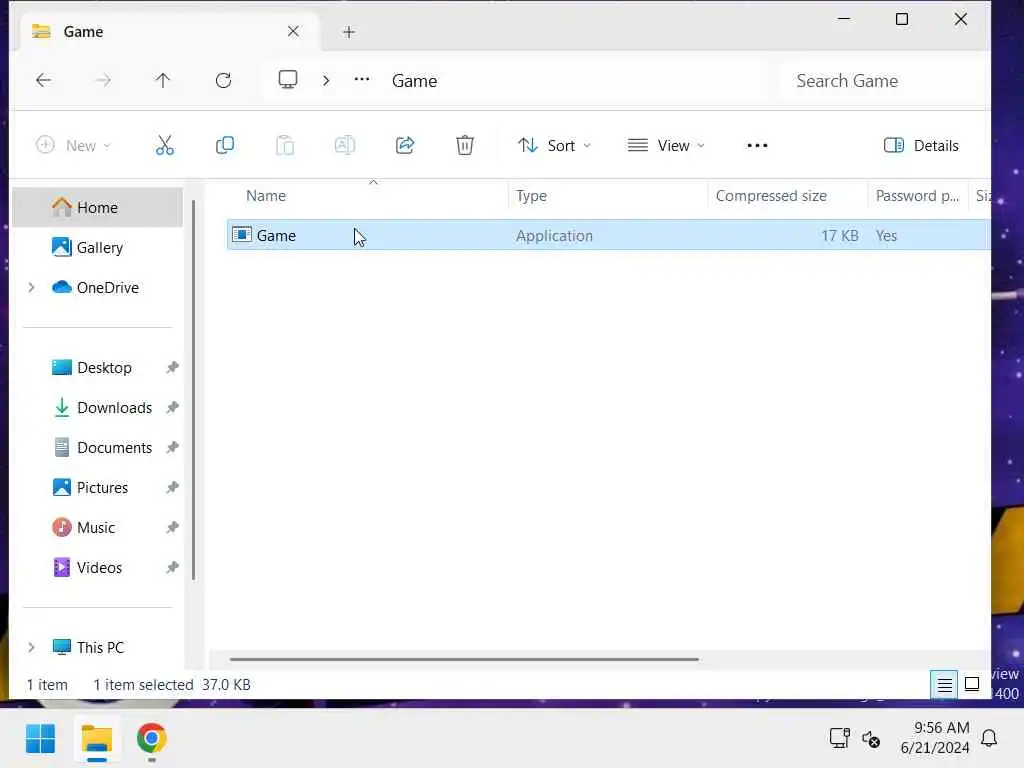Click the Paste toolbar icon
The image size is (1024, 768).
click(x=285, y=145)
